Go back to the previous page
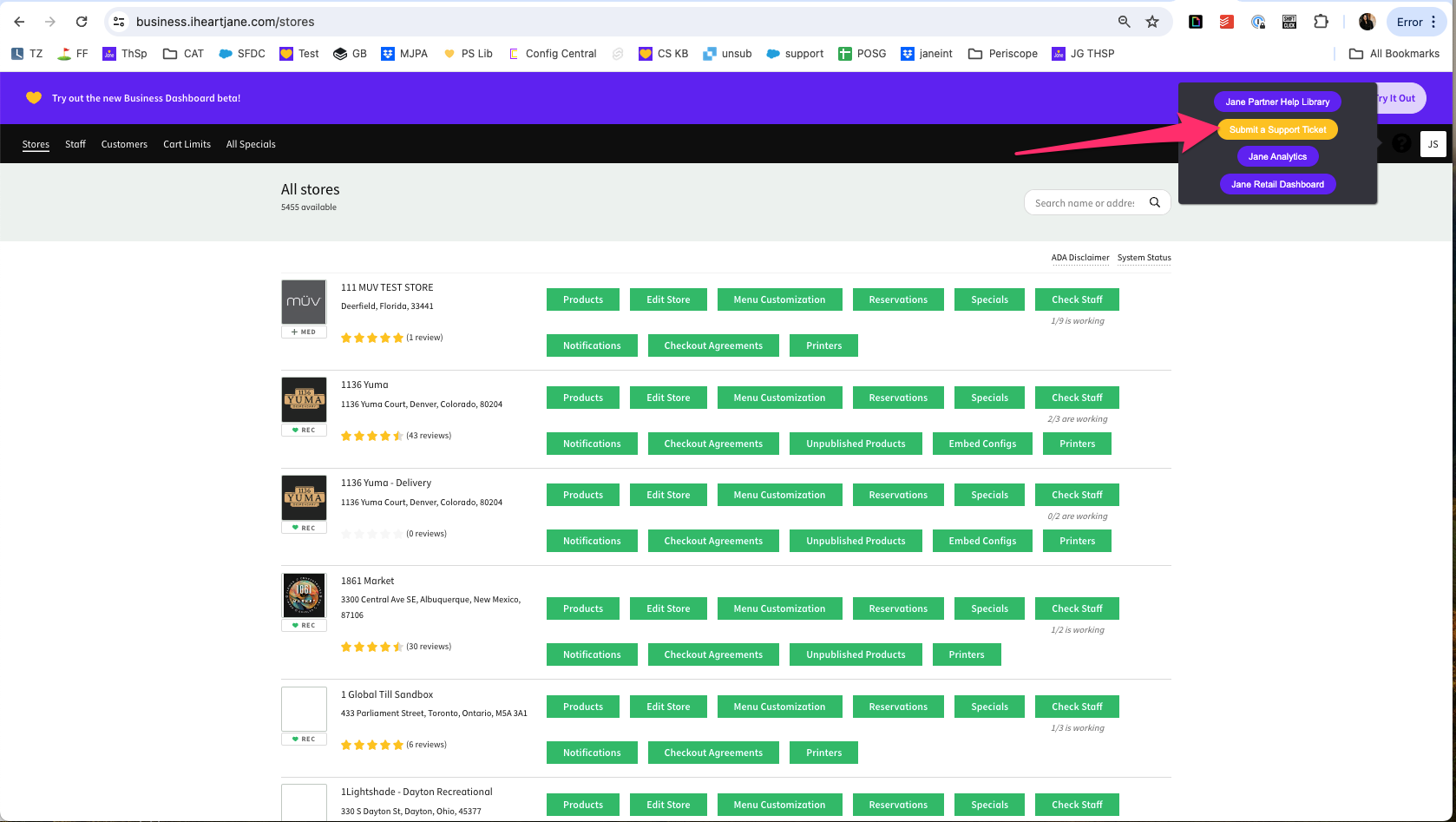Screen dimensions: 1456x822 19,22
